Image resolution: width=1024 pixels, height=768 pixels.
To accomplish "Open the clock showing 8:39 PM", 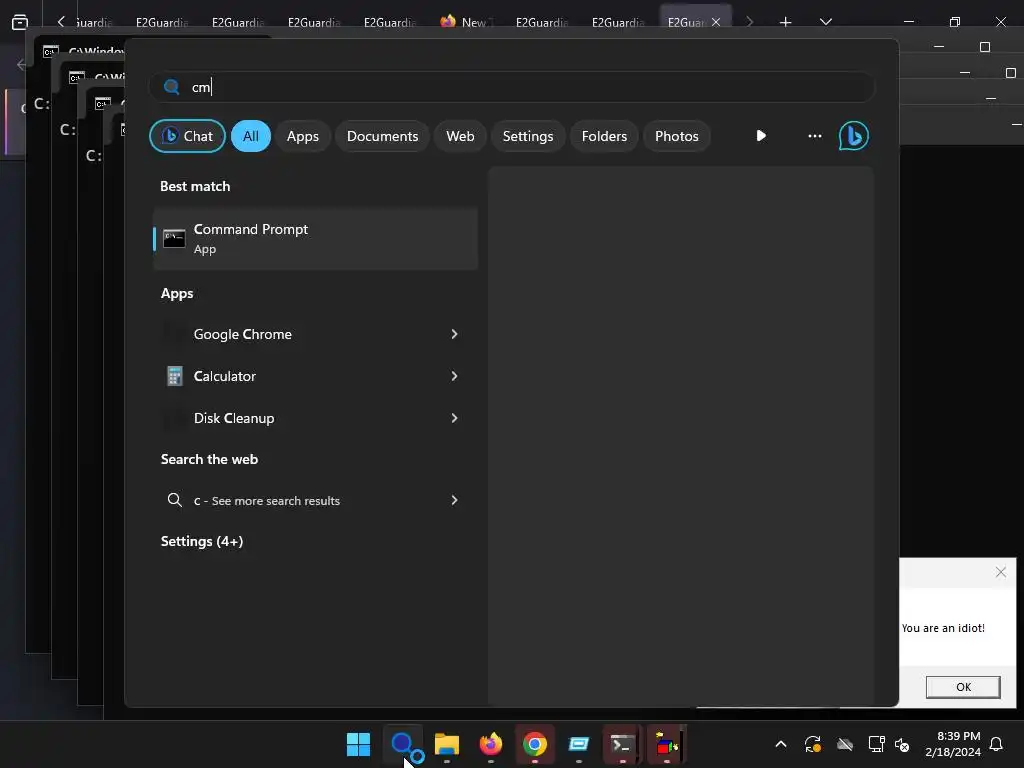I will tap(953, 744).
